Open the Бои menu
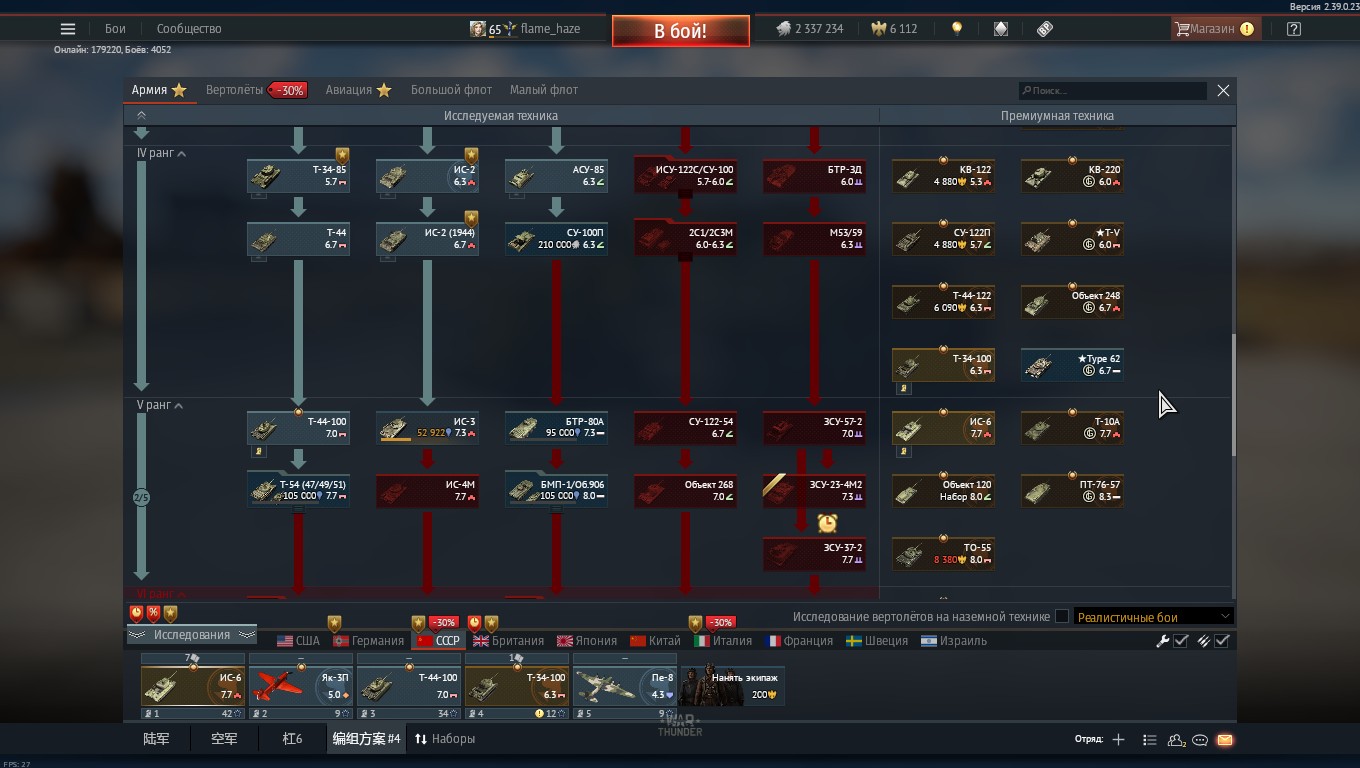This screenshot has width=1360, height=768. pyautogui.click(x=116, y=29)
